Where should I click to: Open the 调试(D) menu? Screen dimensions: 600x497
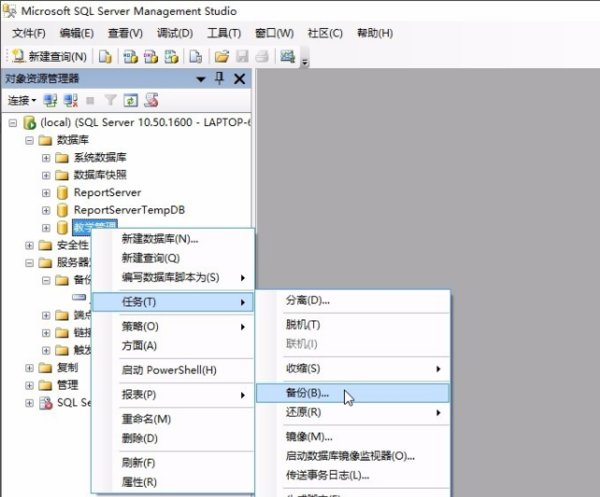(174, 33)
